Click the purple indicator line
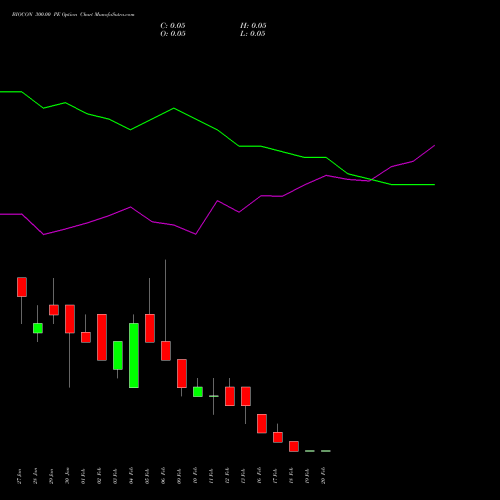500x500 pixels. (x=218, y=201)
